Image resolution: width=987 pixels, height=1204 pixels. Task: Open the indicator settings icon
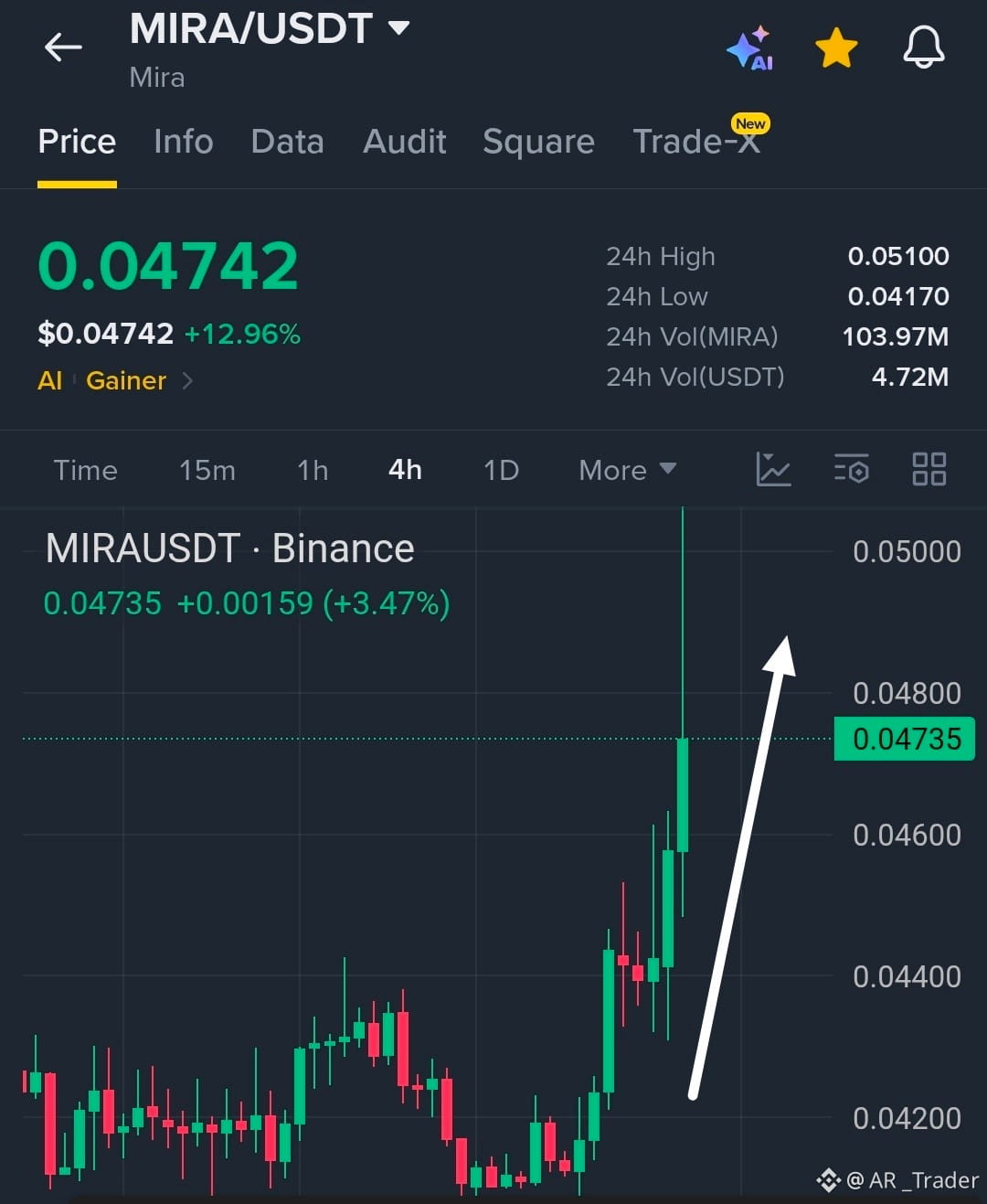click(851, 469)
